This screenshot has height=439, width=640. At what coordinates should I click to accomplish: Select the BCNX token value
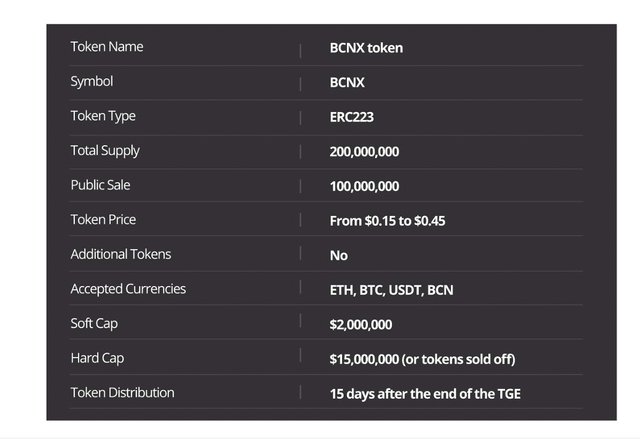click(x=366, y=48)
